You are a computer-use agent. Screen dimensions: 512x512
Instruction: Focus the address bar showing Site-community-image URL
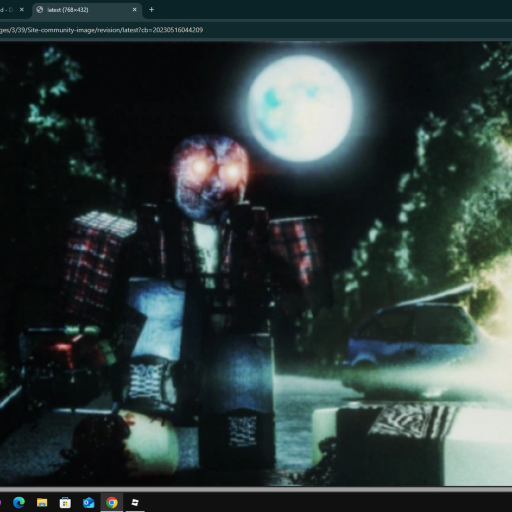coord(256,30)
